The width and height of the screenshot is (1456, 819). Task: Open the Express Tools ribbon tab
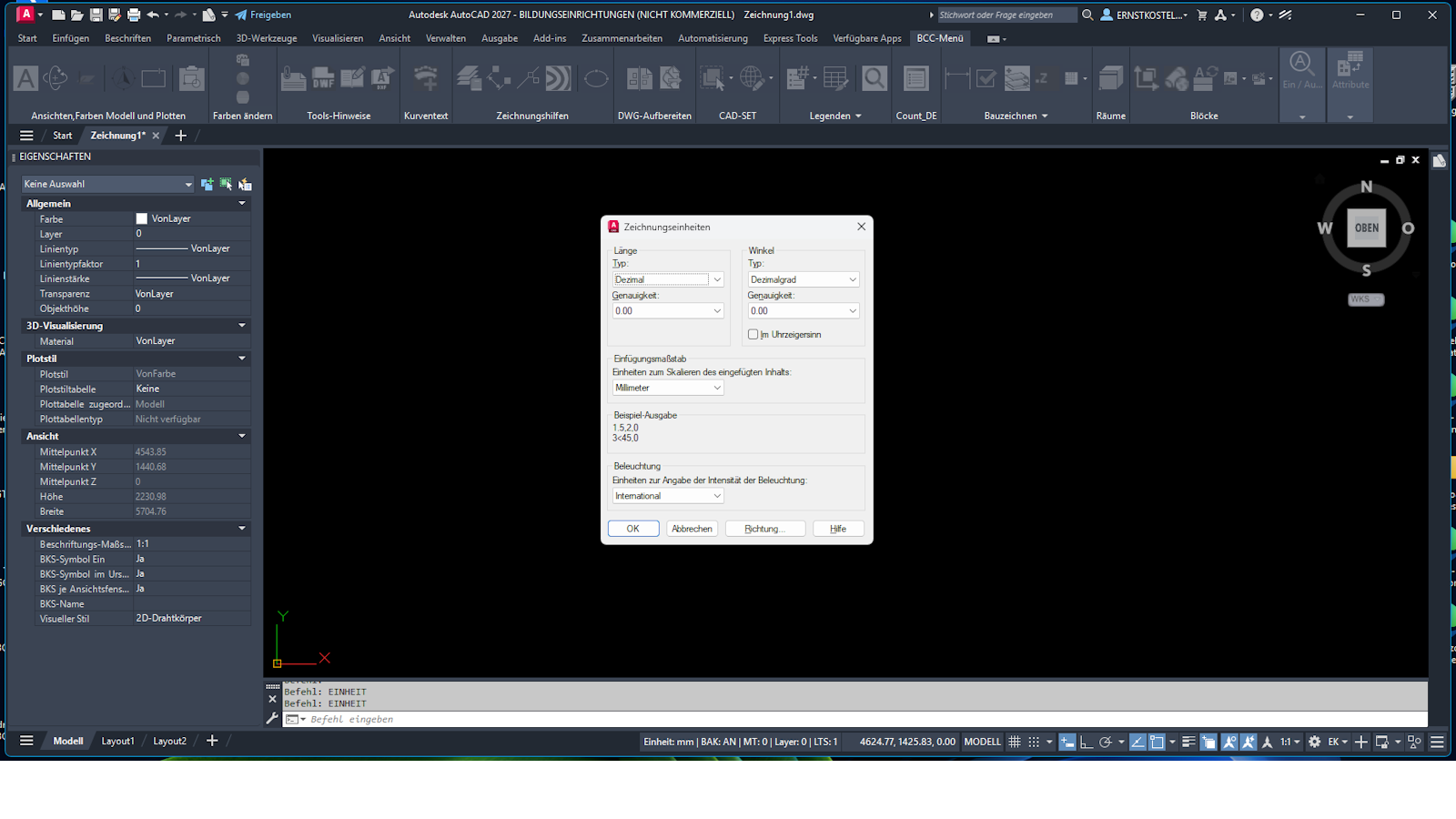click(791, 38)
